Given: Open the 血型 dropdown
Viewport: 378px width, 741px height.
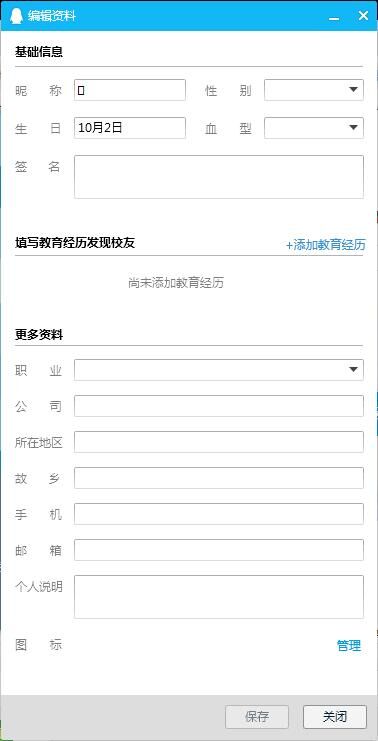Looking at the screenshot, I should coord(314,128).
